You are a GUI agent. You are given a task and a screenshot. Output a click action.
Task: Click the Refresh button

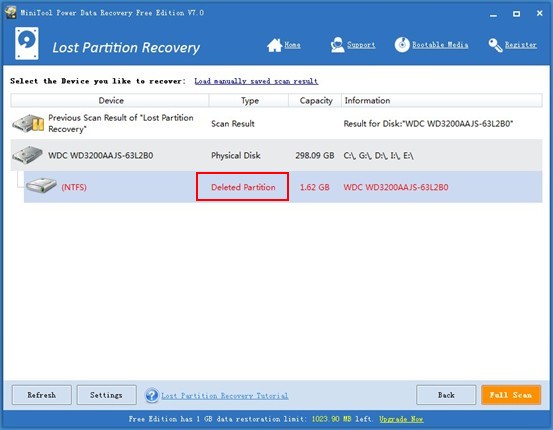(42, 395)
